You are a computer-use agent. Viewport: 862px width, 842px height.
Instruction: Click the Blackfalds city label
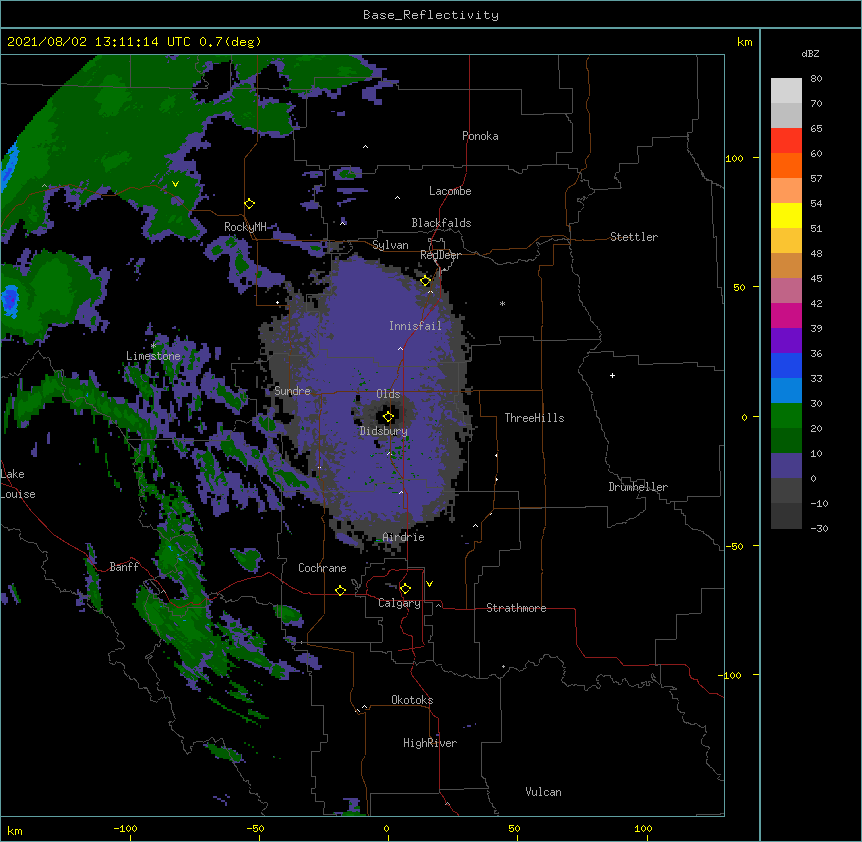[441, 223]
